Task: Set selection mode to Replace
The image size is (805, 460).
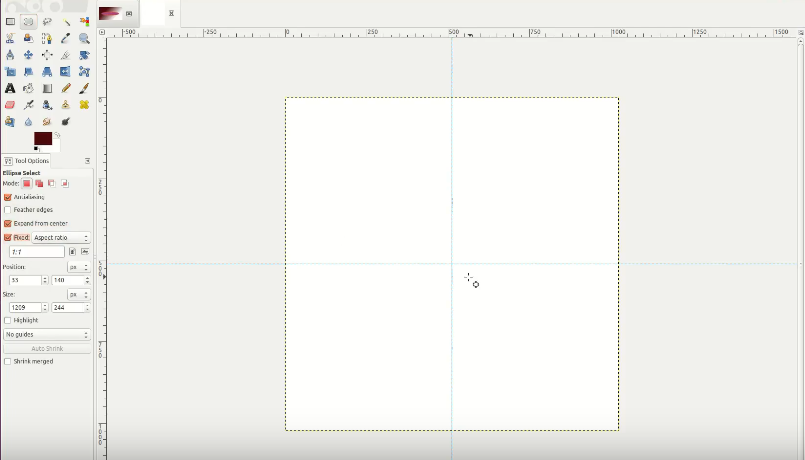Action: [27, 183]
